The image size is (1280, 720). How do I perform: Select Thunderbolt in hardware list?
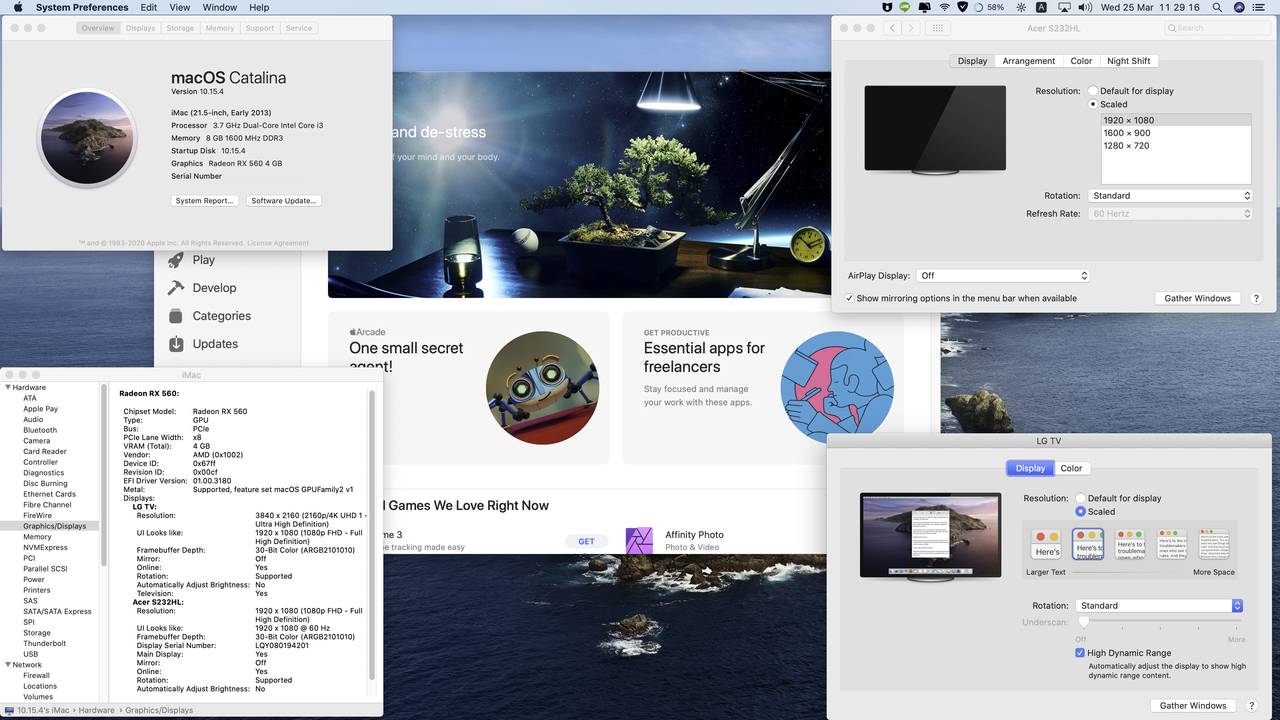click(44, 643)
